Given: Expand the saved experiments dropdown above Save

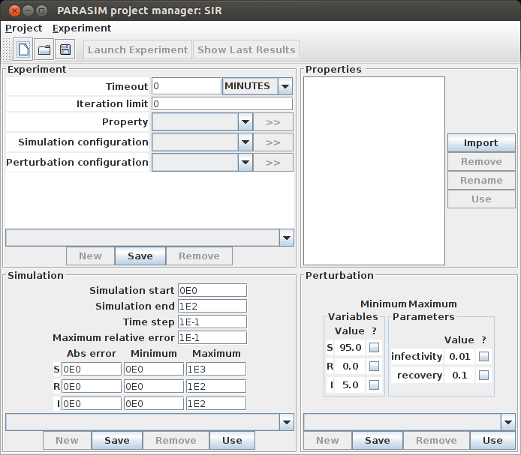Looking at the screenshot, I should coord(150,238).
